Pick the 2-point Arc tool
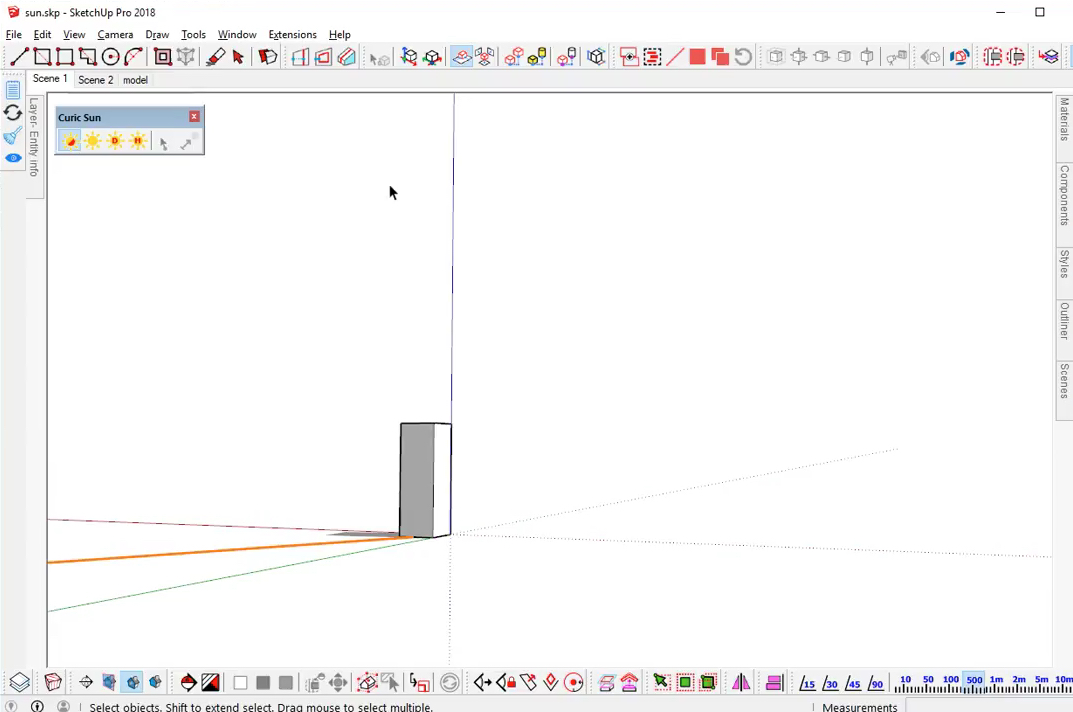 click(133, 57)
